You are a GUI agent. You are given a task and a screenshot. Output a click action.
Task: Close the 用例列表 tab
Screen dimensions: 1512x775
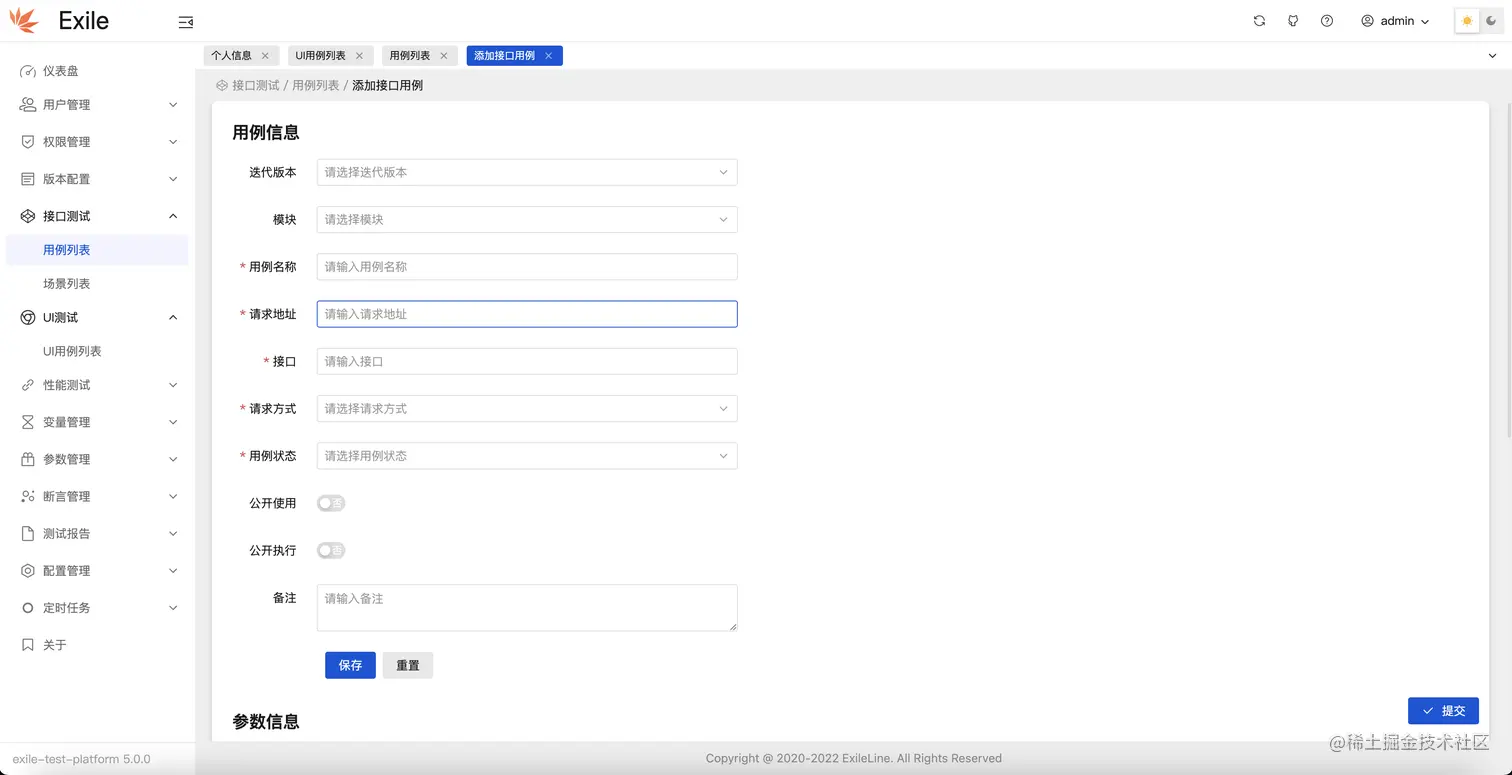[x=443, y=56]
